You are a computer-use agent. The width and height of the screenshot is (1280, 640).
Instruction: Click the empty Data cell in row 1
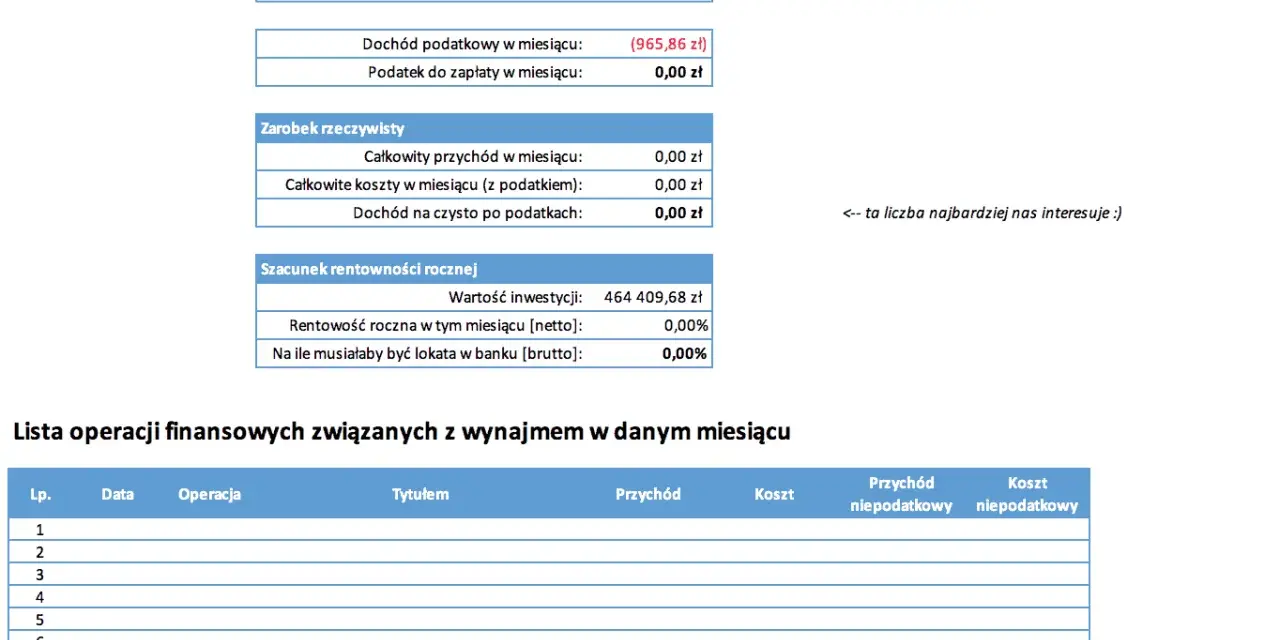click(118, 530)
